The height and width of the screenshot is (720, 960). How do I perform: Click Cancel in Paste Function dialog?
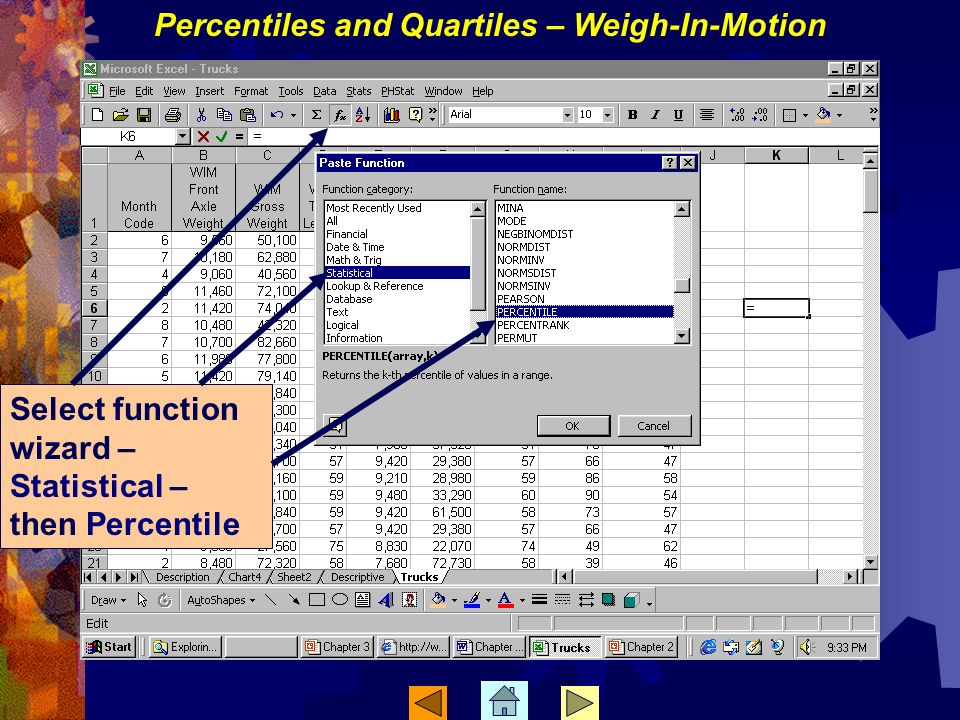653,426
